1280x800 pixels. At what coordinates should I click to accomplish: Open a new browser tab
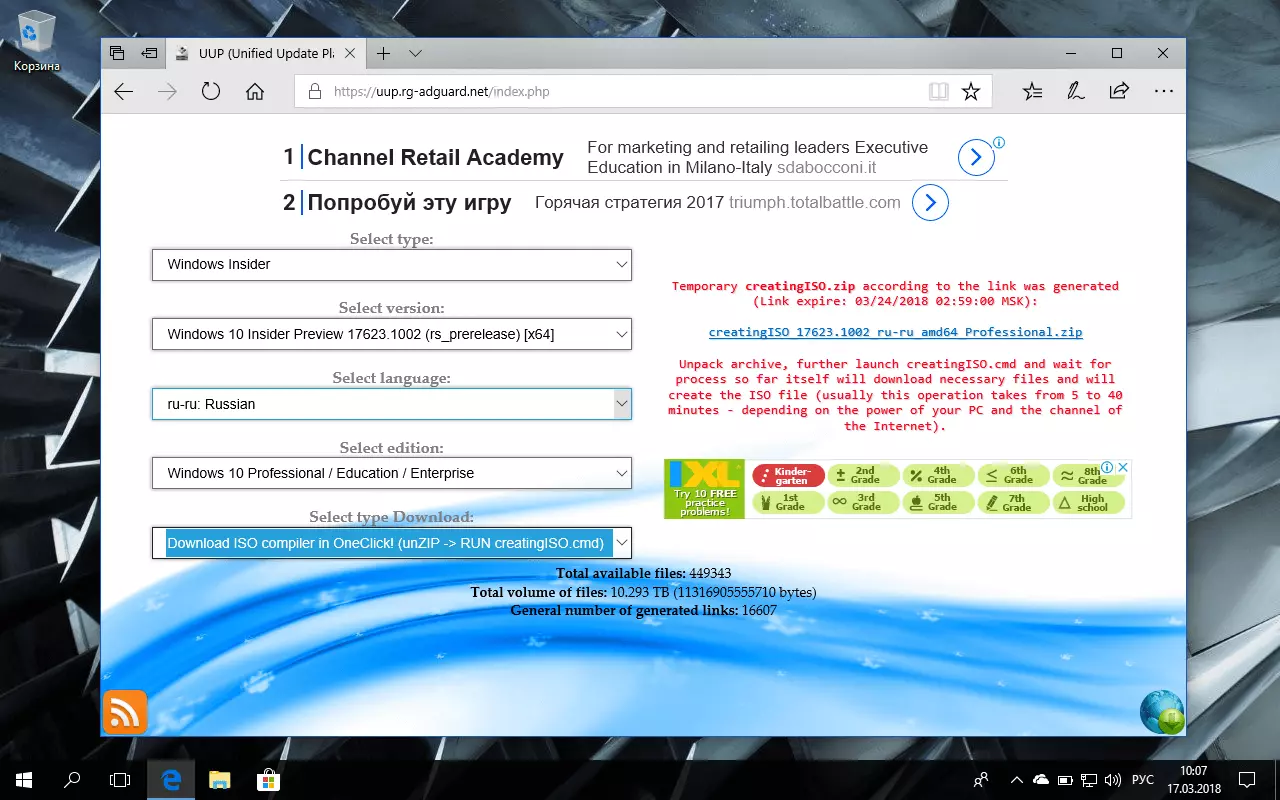point(383,53)
